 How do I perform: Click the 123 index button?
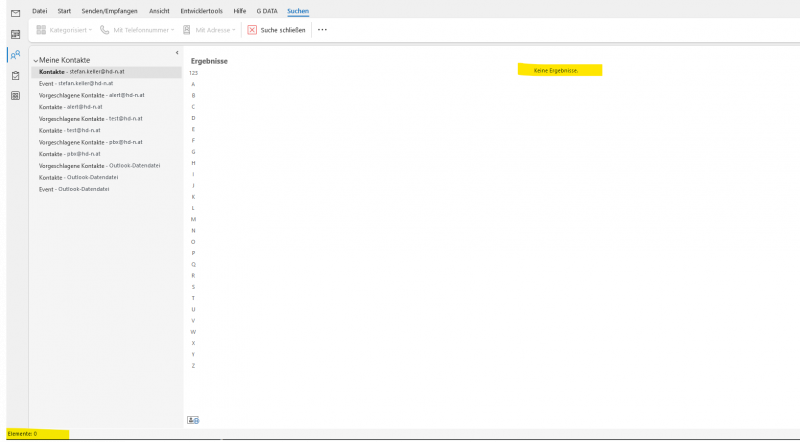[x=193, y=73]
